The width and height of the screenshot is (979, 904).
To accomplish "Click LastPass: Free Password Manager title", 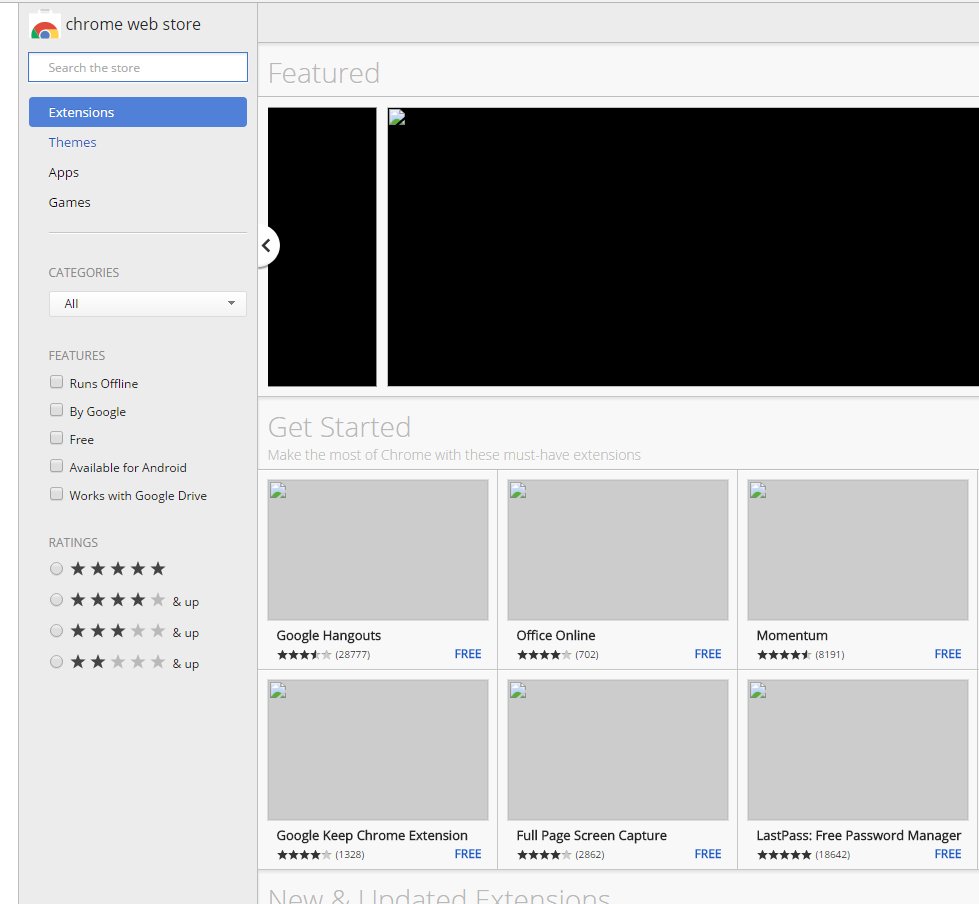I will [x=858, y=835].
